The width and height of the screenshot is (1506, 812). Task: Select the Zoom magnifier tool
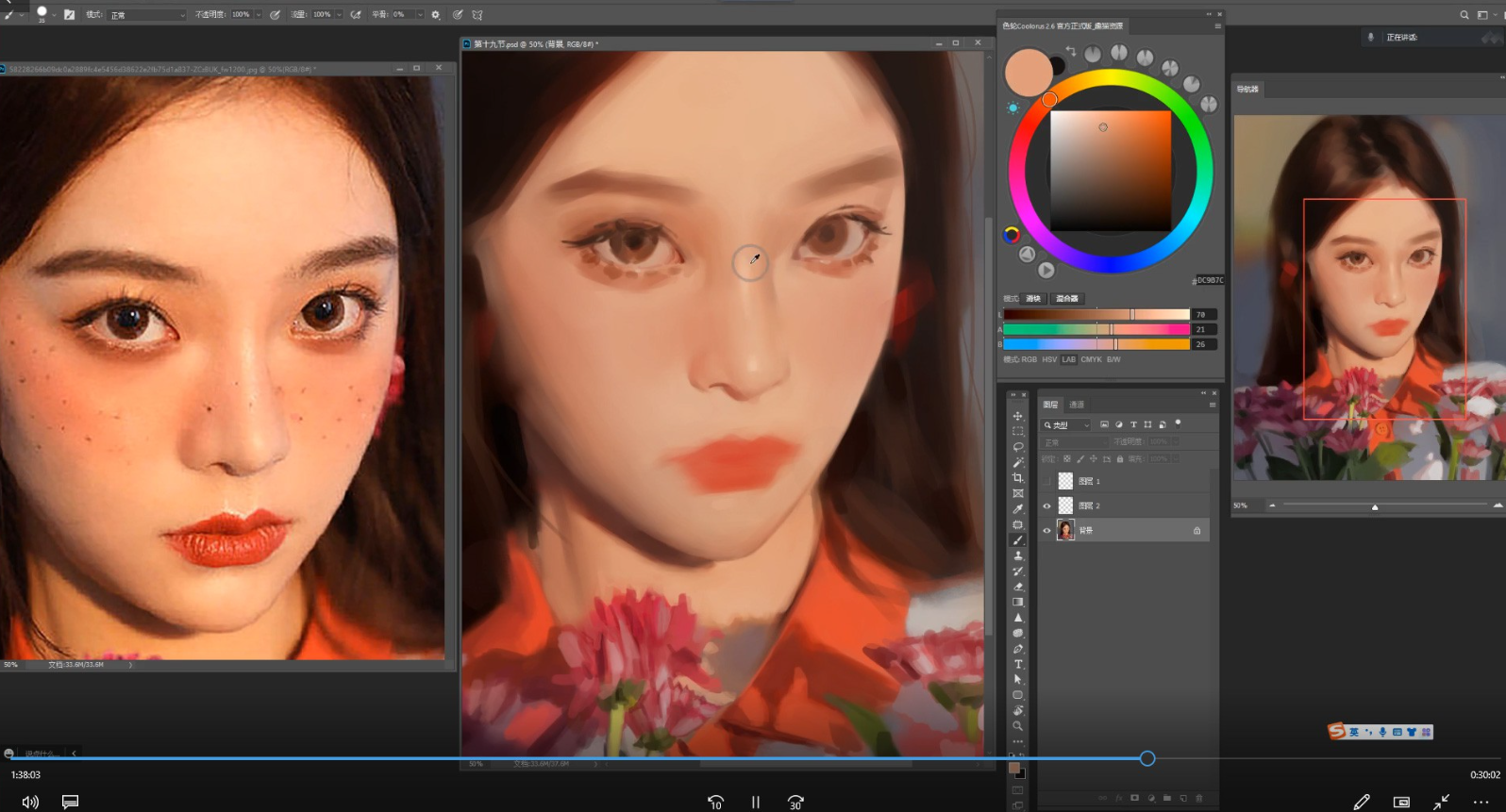point(1017,726)
